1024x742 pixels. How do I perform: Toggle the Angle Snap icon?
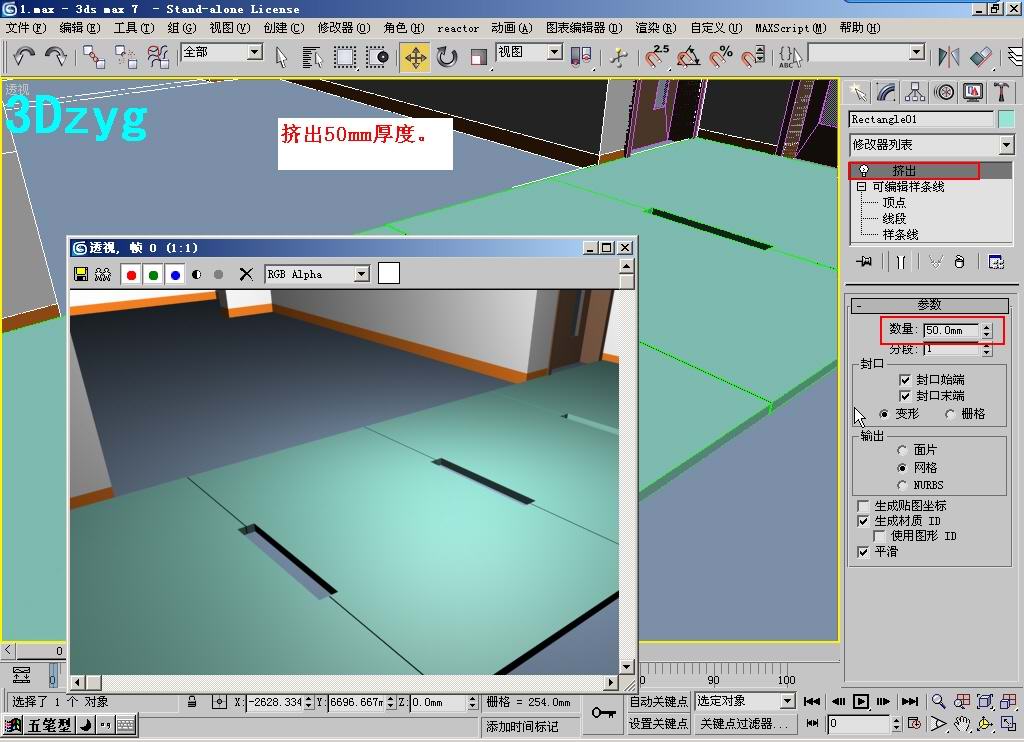pos(688,57)
